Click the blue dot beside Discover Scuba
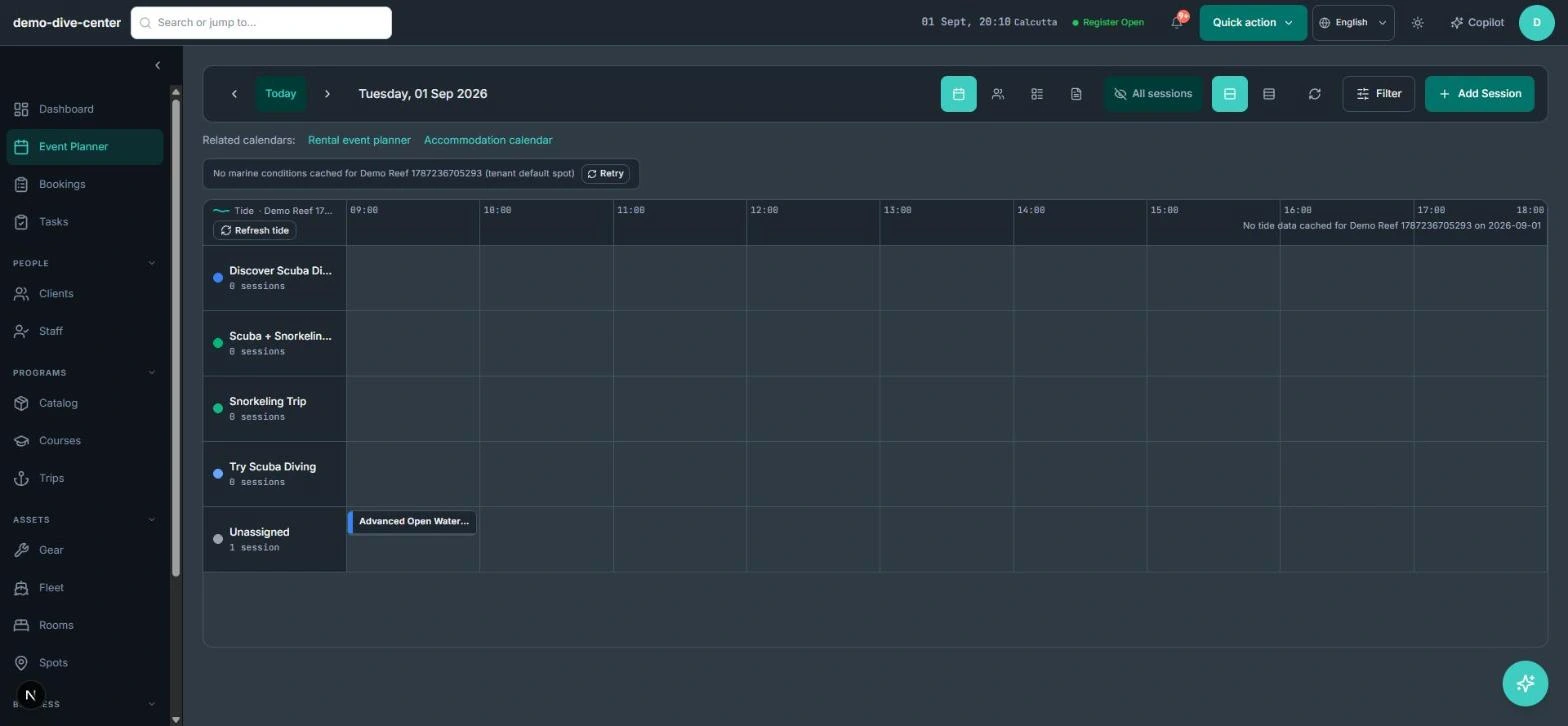Image resolution: width=1568 pixels, height=726 pixels. tap(218, 278)
